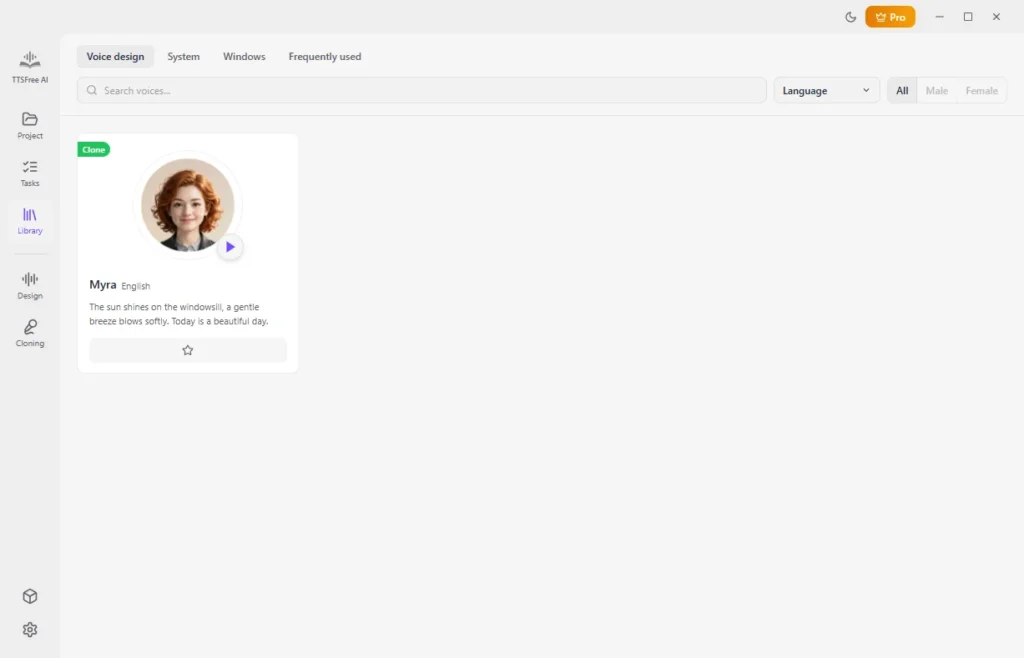Filter voices by Female

pos(981,90)
